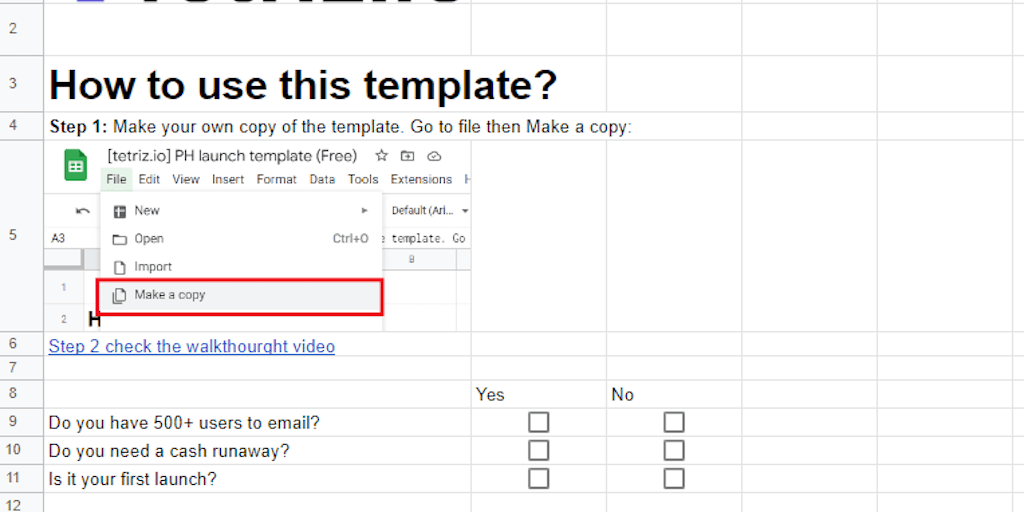1024x512 pixels.
Task: Select the row 3 header
Action: click(13, 84)
